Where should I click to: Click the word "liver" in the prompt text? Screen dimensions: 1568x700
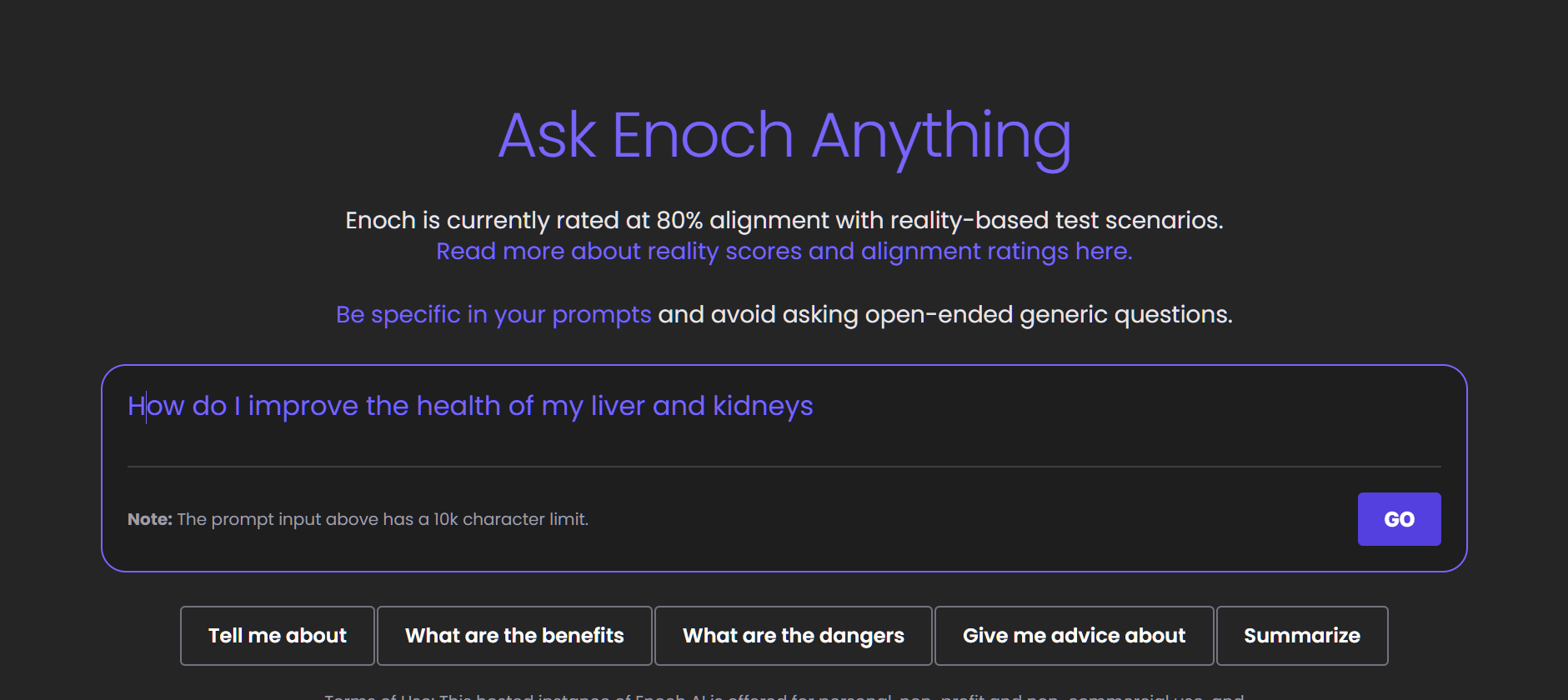point(618,407)
